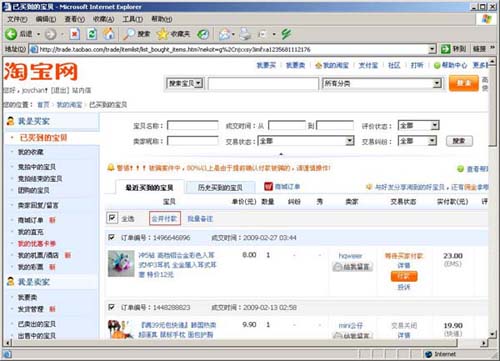The height and width of the screenshot is (361, 500).
Task: Open Favorites star toolbar button
Action: [163, 34]
